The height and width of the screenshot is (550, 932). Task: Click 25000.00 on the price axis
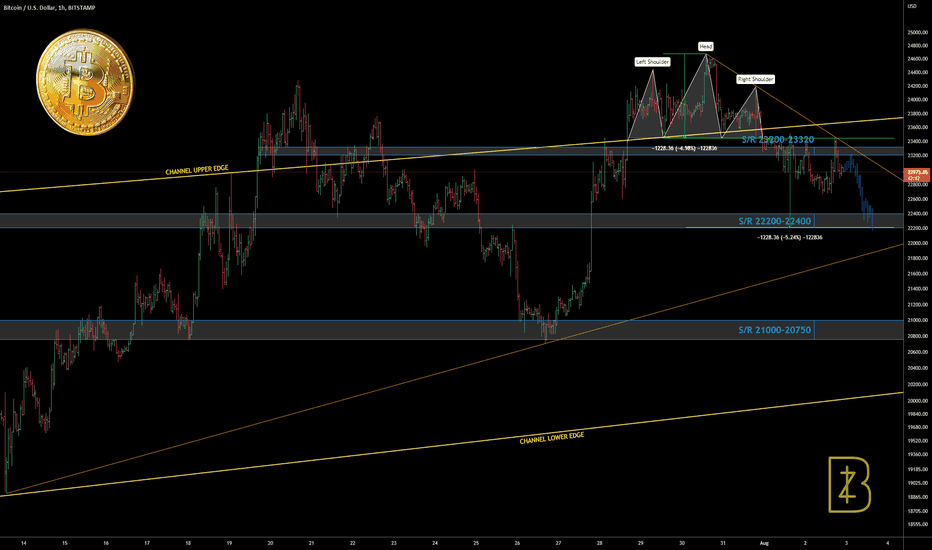918,32
